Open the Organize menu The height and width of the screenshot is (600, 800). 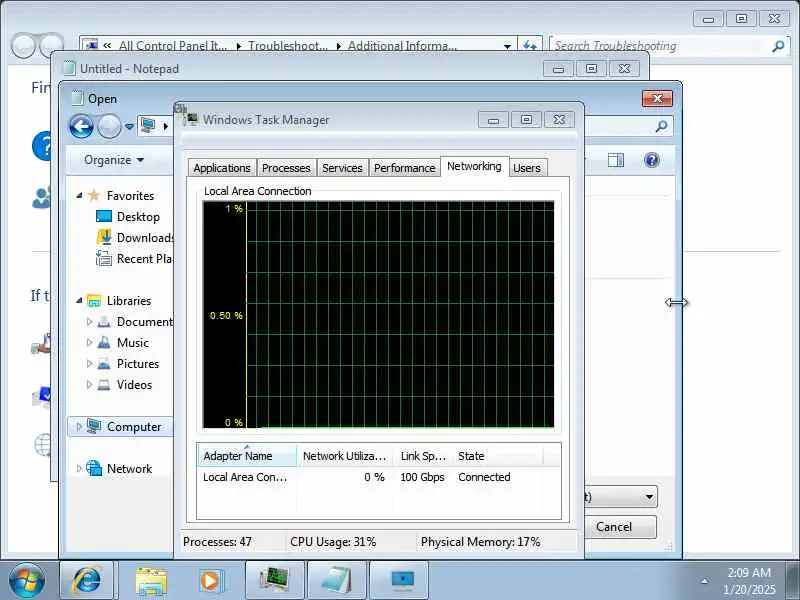tap(114, 160)
